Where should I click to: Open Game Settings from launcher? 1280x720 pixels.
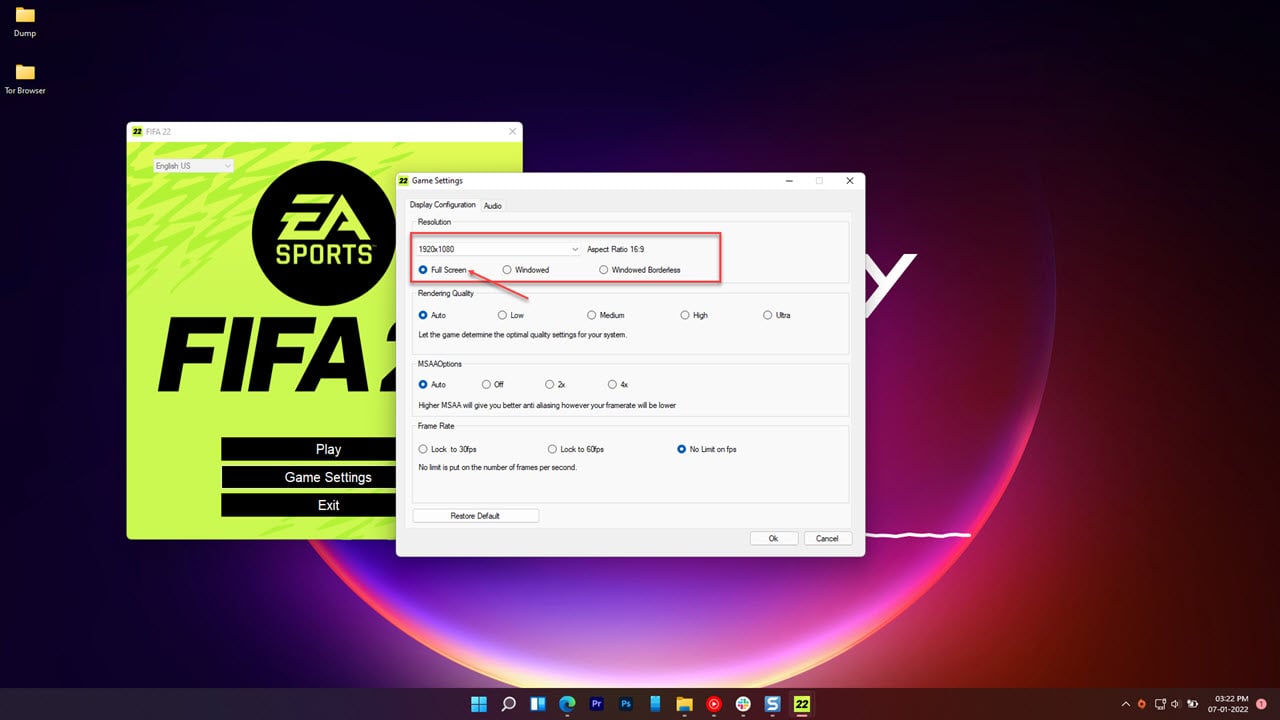tap(328, 477)
